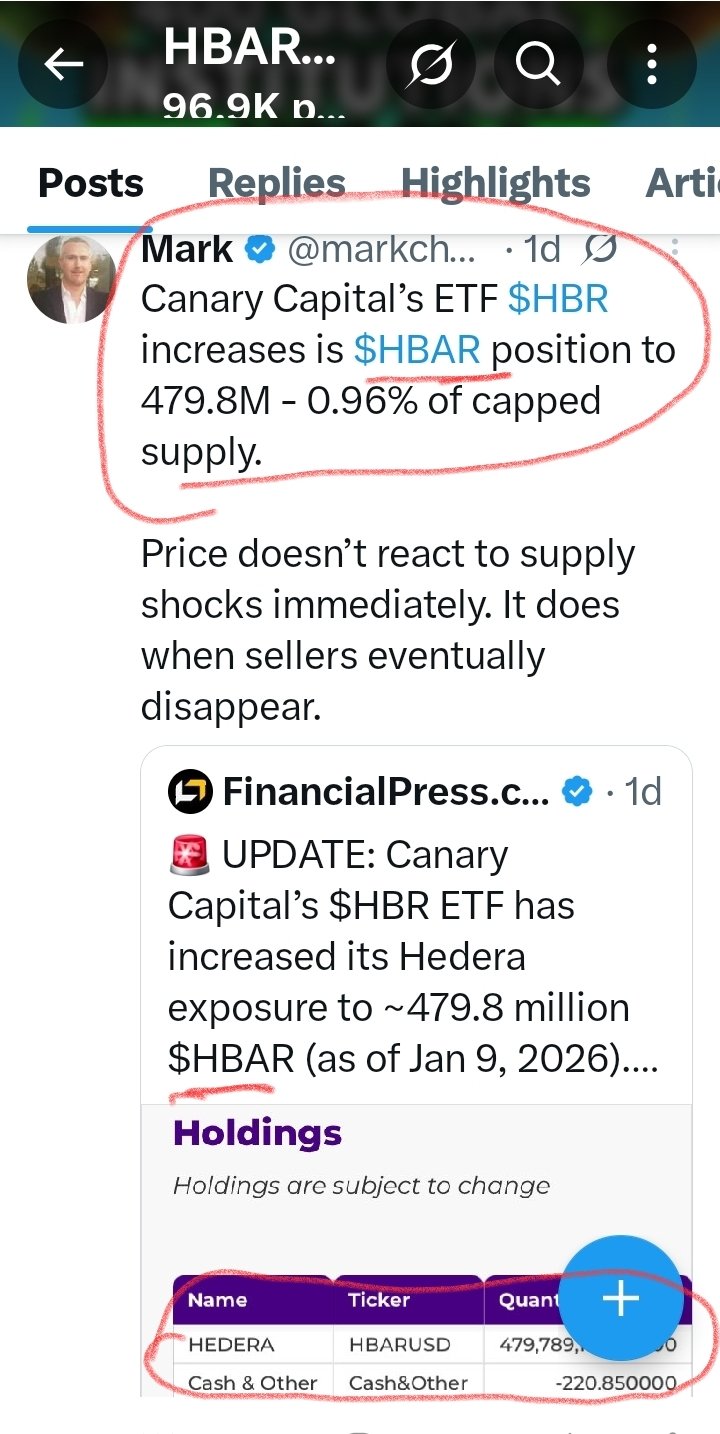The width and height of the screenshot is (720, 1434).
Task: Switch to the Posts tab
Action: tap(90, 184)
